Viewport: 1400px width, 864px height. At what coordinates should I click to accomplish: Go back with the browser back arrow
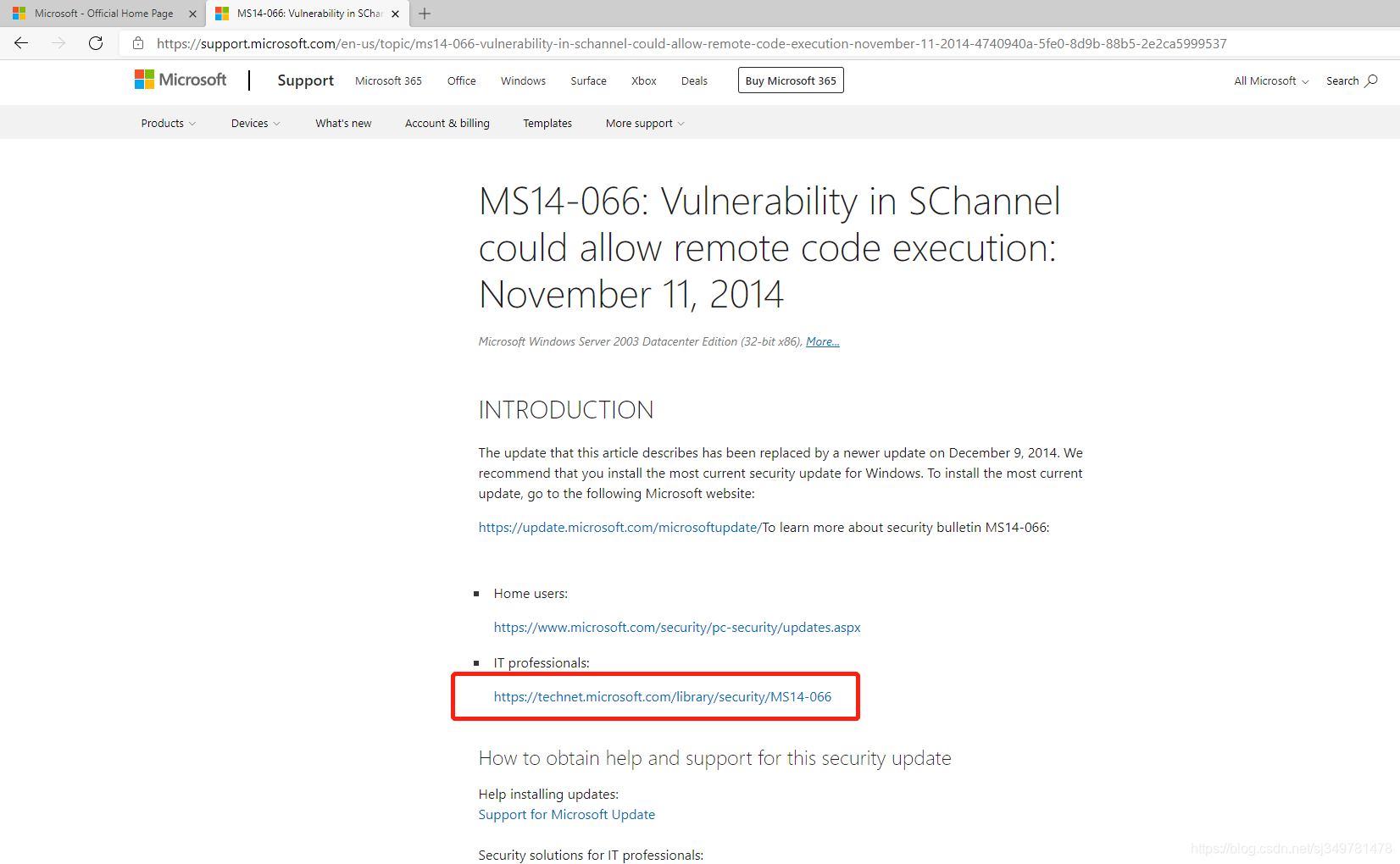[x=21, y=43]
